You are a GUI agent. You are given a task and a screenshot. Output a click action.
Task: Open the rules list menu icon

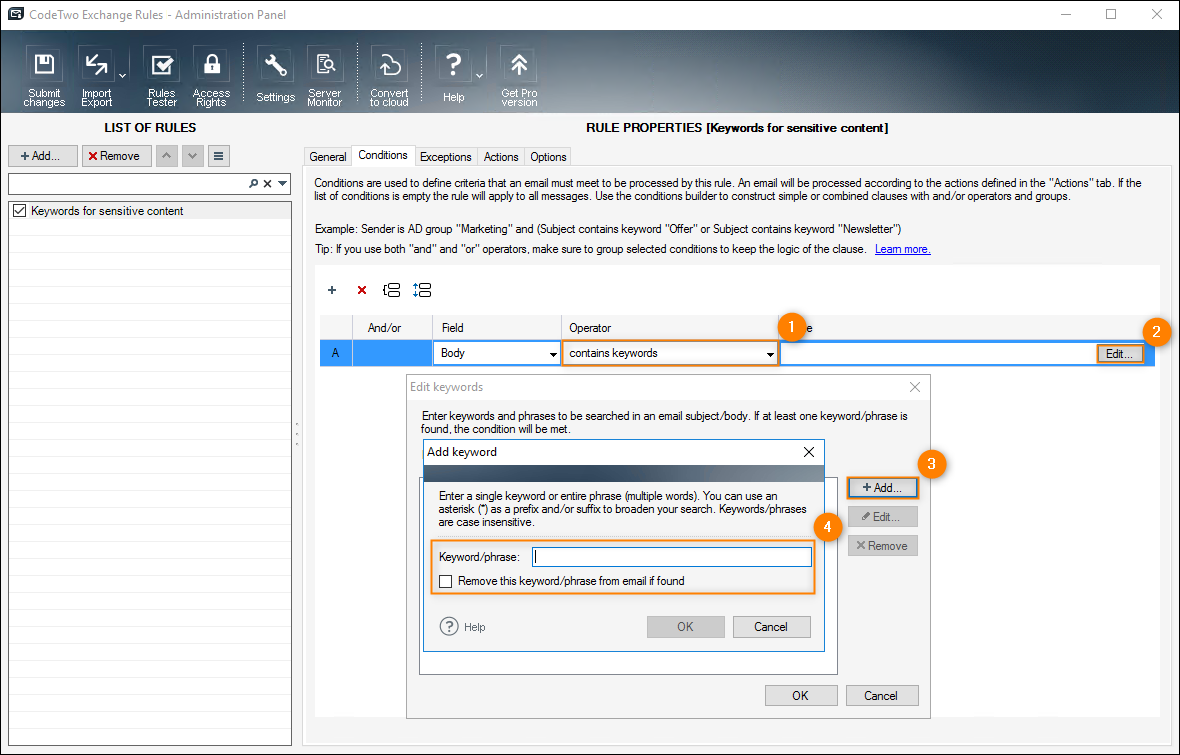pyautogui.click(x=218, y=156)
